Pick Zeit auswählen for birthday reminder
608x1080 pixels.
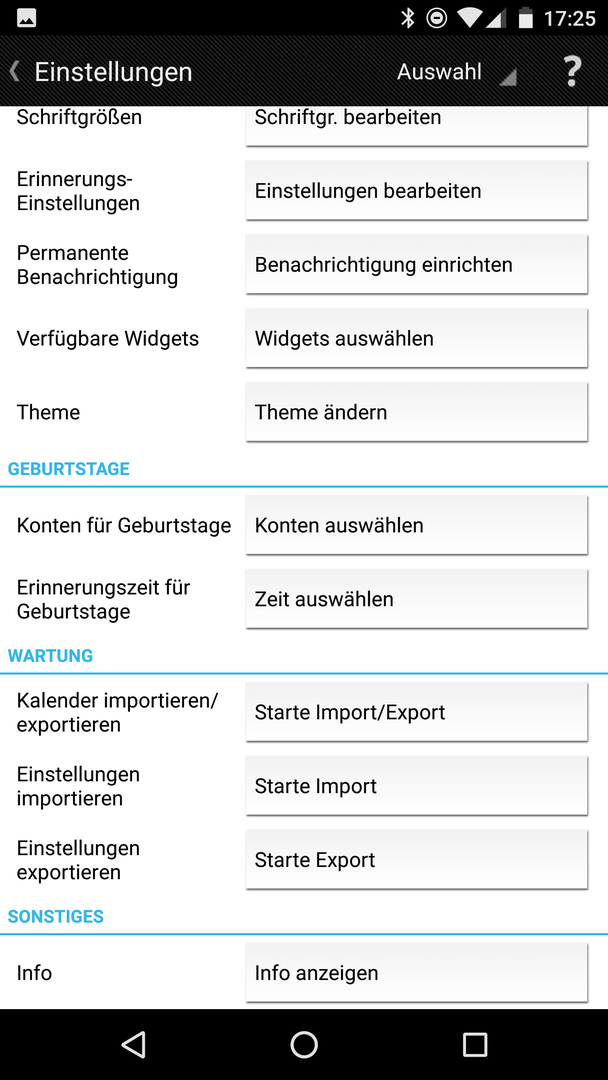tap(417, 599)
